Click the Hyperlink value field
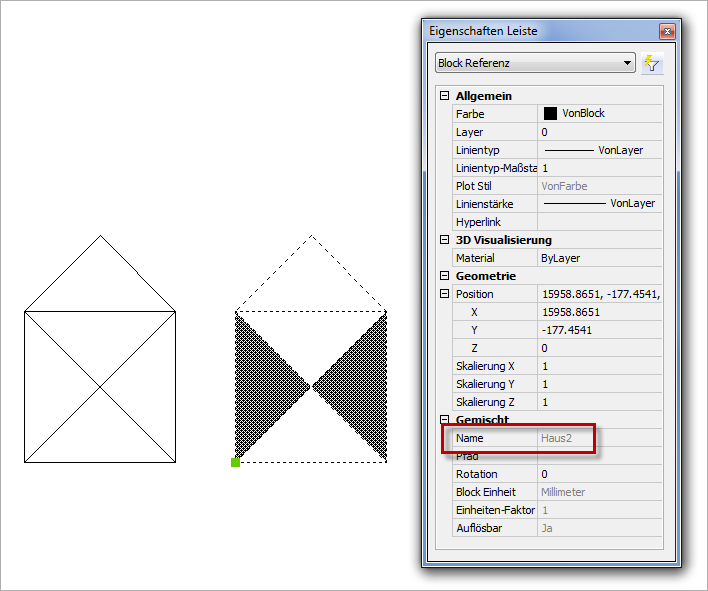708x591 pixels. [600, 221]
